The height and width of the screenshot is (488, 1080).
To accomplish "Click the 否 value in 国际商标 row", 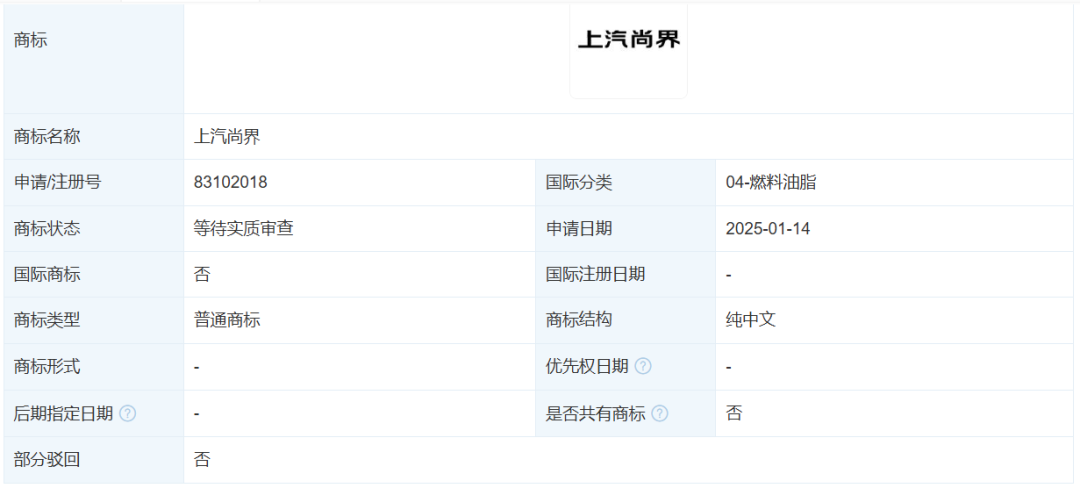I will pos(202,275).
